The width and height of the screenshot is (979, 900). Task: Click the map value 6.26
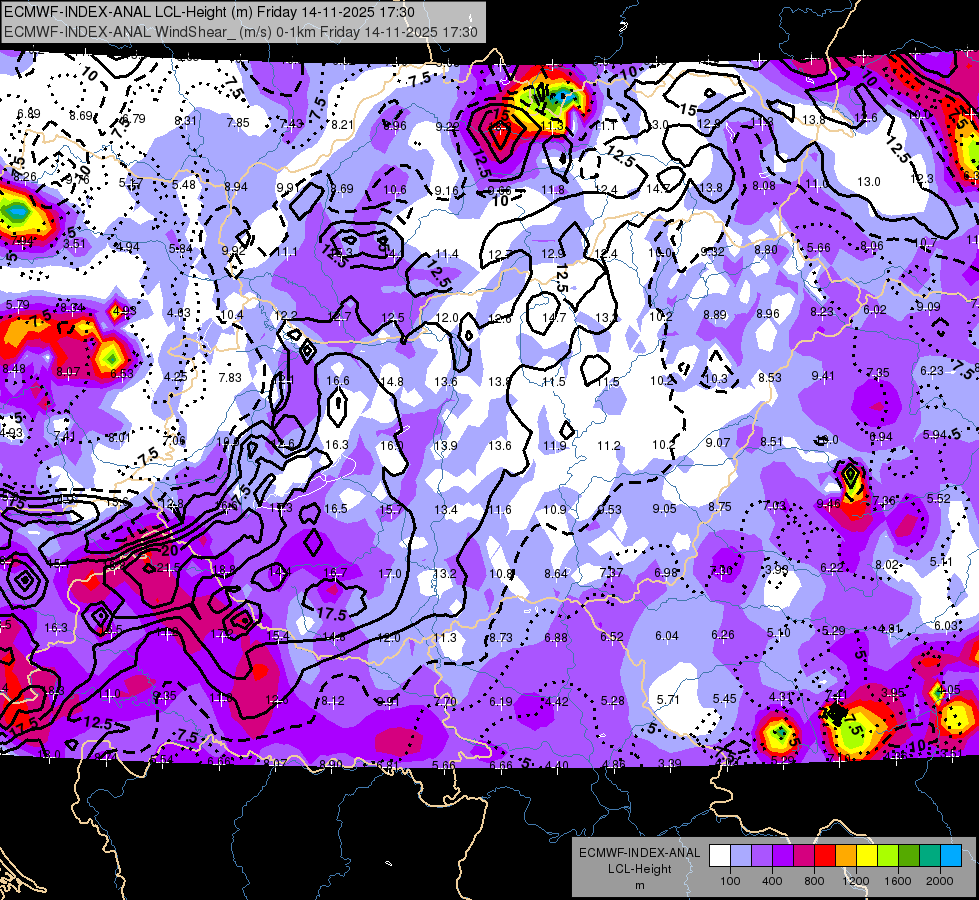click(723, 635)
